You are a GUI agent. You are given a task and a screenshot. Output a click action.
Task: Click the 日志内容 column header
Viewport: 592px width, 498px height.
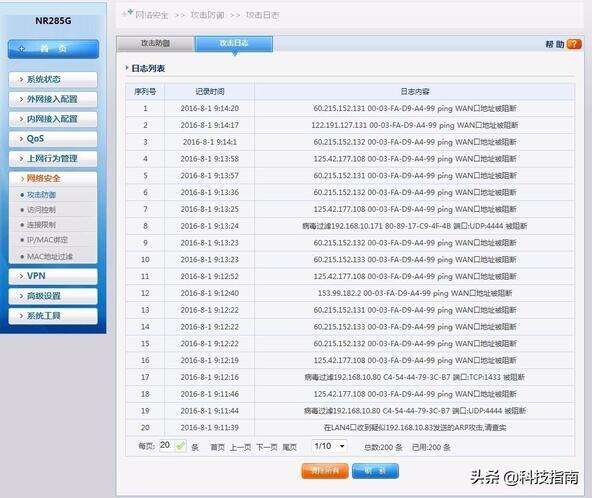point(415,92)
